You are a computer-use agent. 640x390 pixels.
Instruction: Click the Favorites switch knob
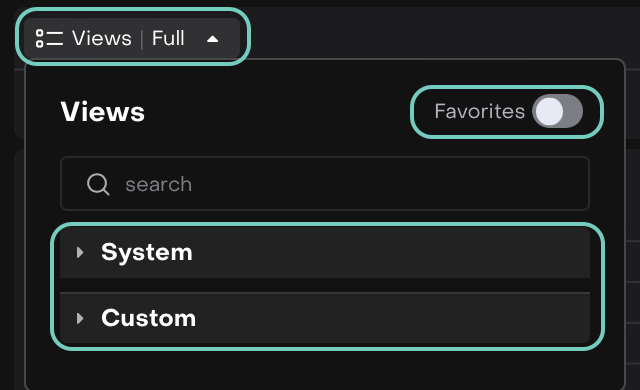[x=549, y=111]
